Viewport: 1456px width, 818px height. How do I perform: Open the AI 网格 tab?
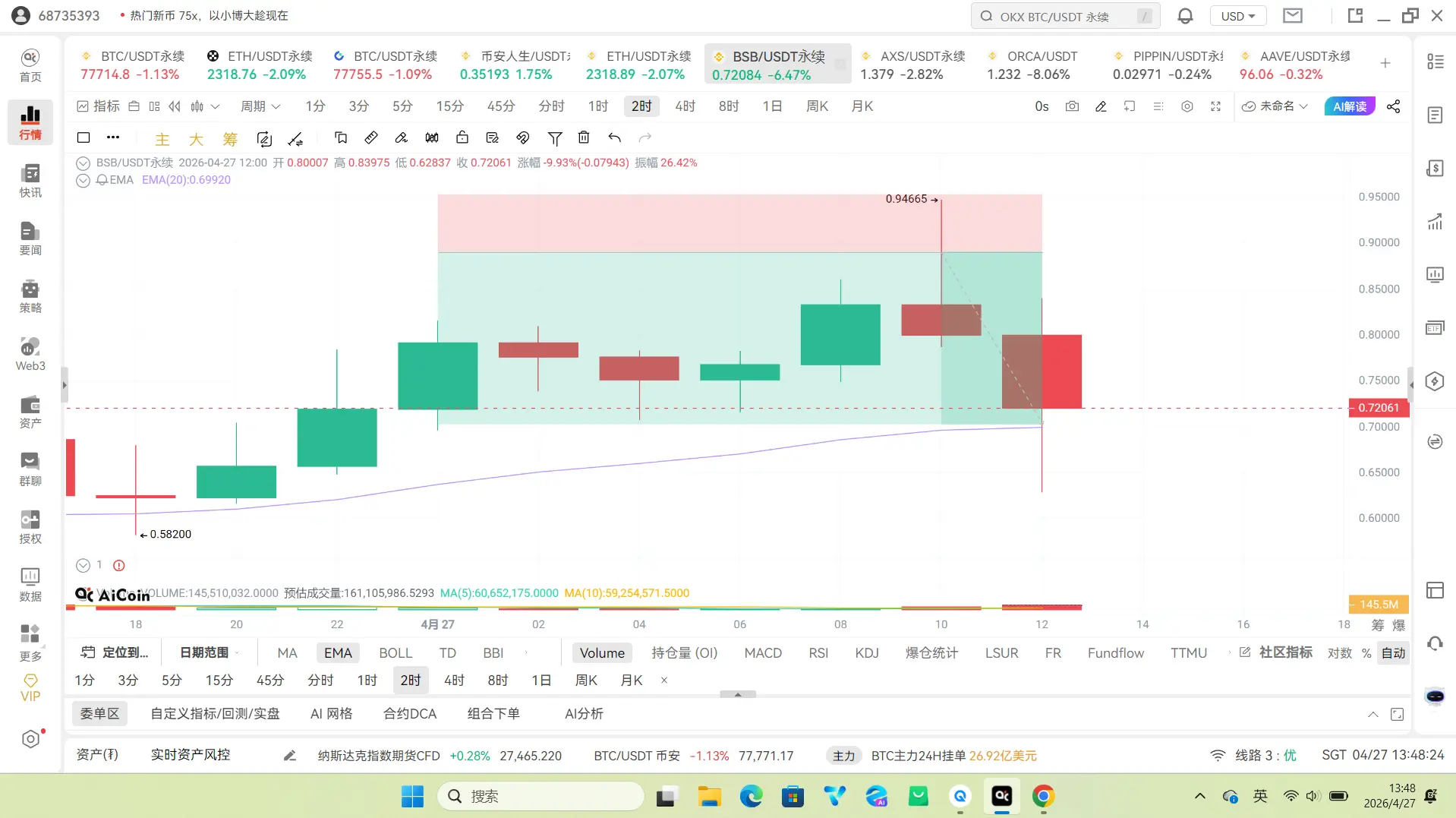(332, 714)
